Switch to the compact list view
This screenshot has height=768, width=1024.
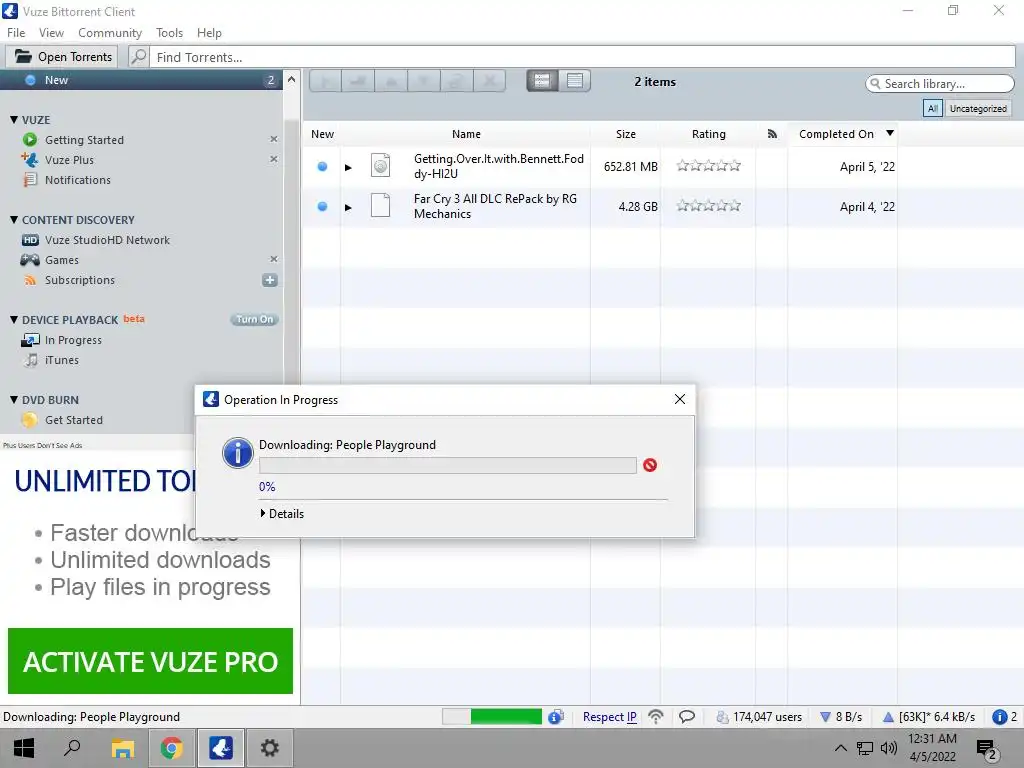click(x=575, y=80)
